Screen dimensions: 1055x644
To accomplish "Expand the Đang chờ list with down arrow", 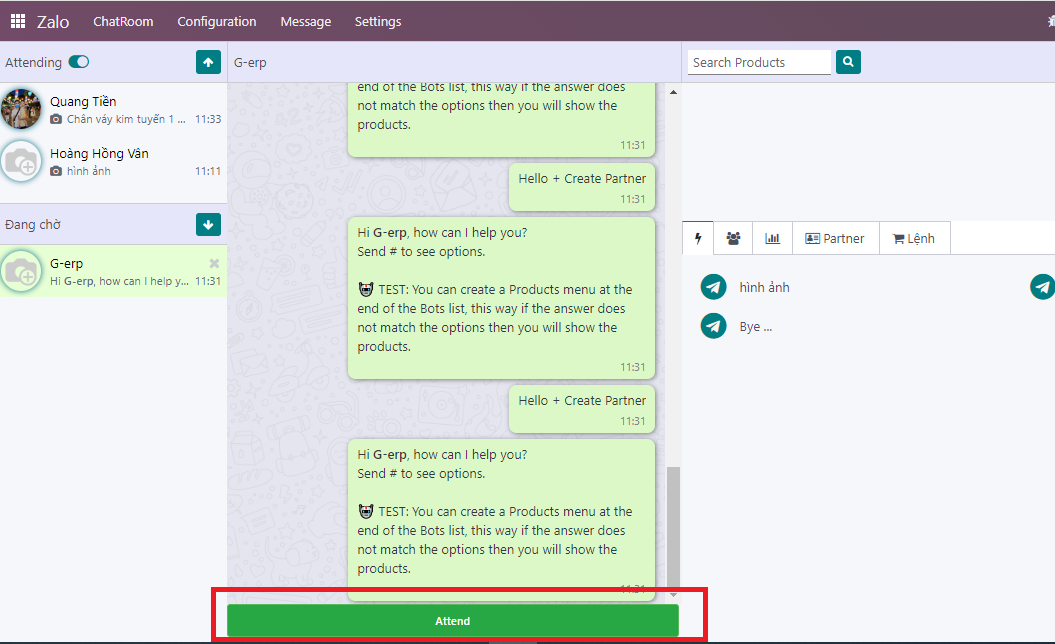I will (209, 224).
